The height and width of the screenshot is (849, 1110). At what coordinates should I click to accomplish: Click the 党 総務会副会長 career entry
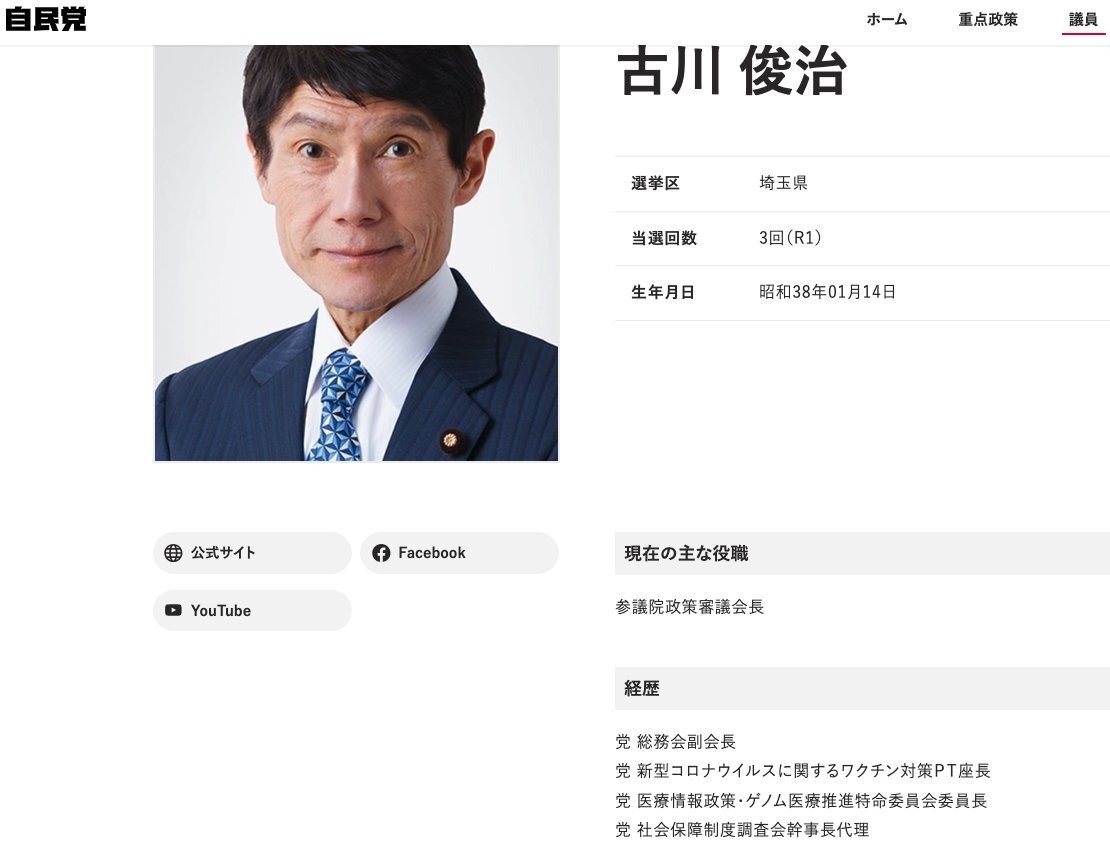coord(675,741)
